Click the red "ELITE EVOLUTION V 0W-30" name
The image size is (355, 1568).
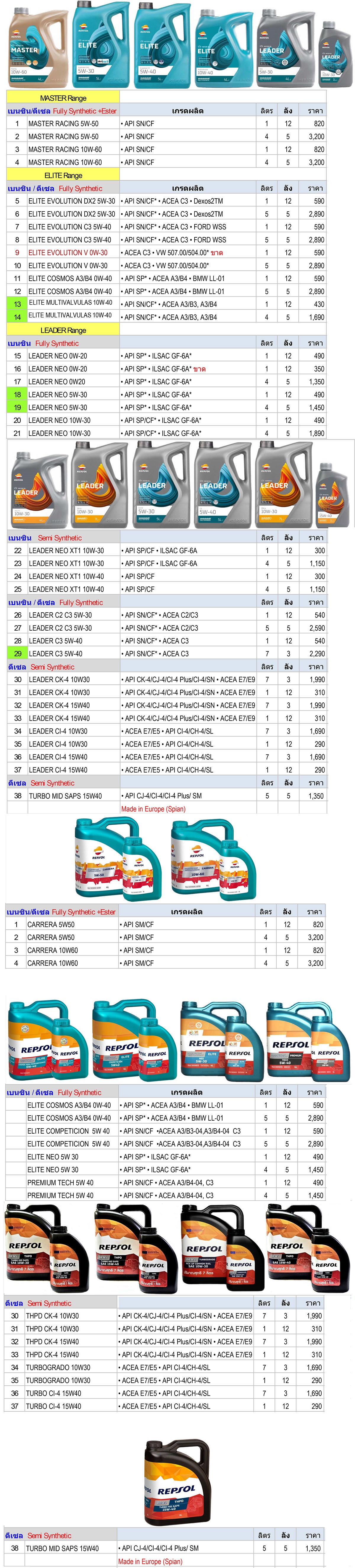pos(67,253)
